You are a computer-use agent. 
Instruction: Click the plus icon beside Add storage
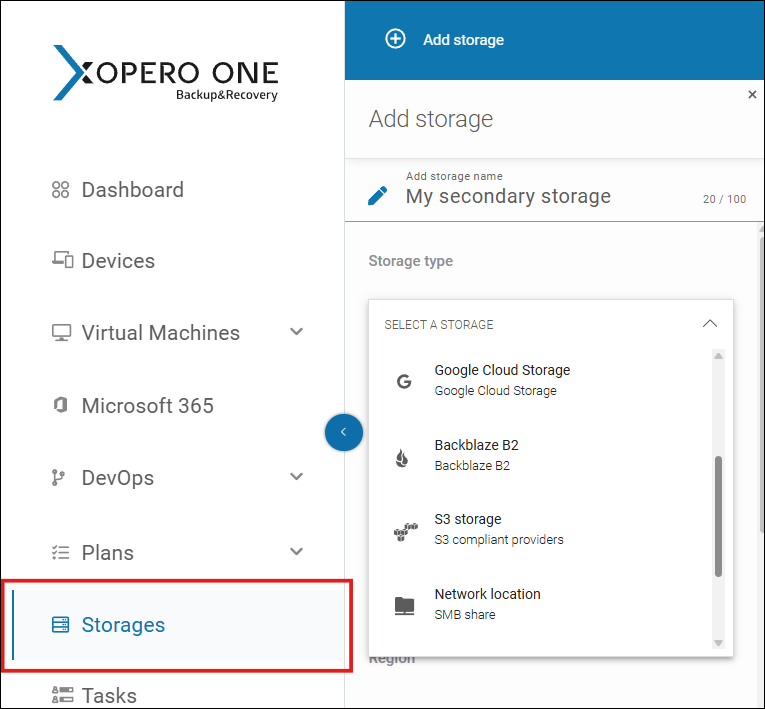pos(395,39)
